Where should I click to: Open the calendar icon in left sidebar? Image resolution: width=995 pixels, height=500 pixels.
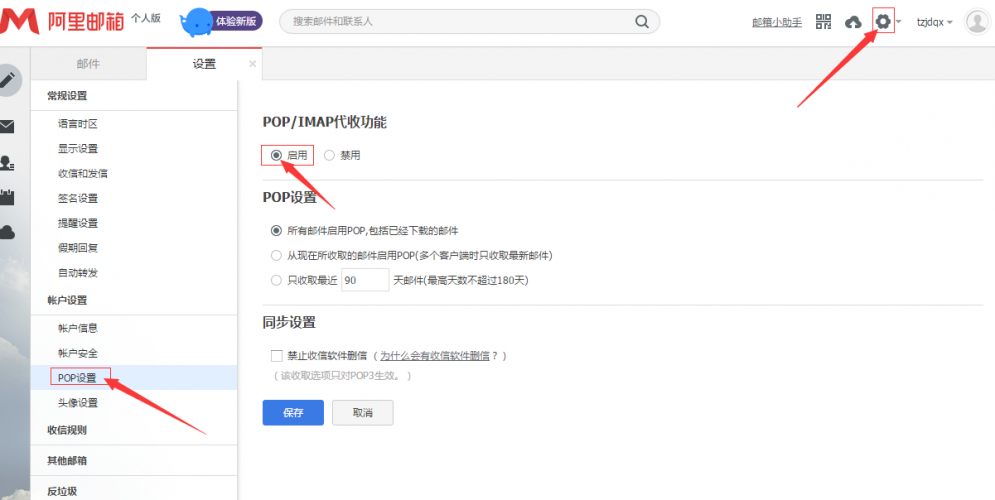pyautogui.click(x=7, y=196)
